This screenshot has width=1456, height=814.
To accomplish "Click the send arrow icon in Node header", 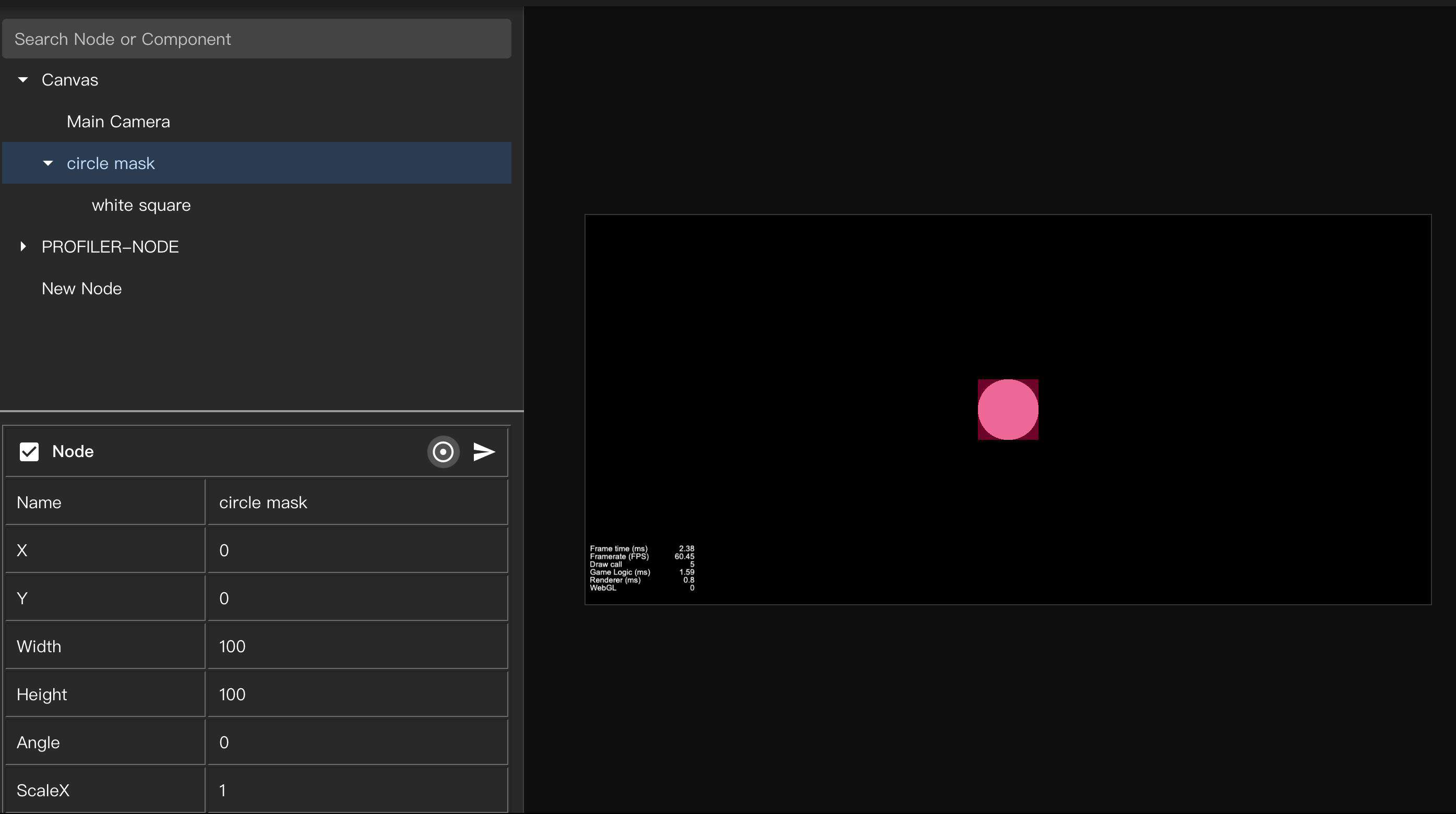I will click(x=484, y=452).
